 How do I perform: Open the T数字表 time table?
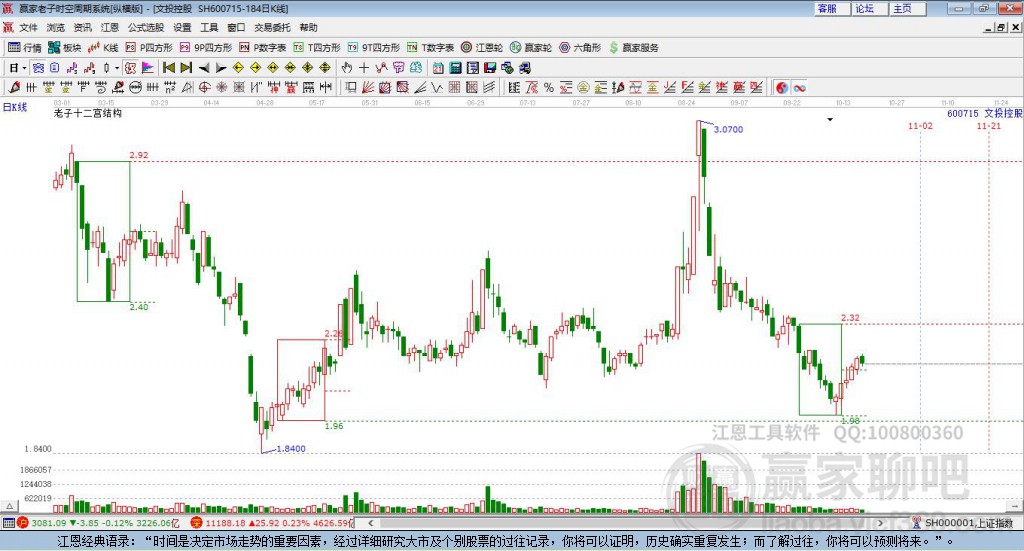pyautogui.click(x=430, y=48)
